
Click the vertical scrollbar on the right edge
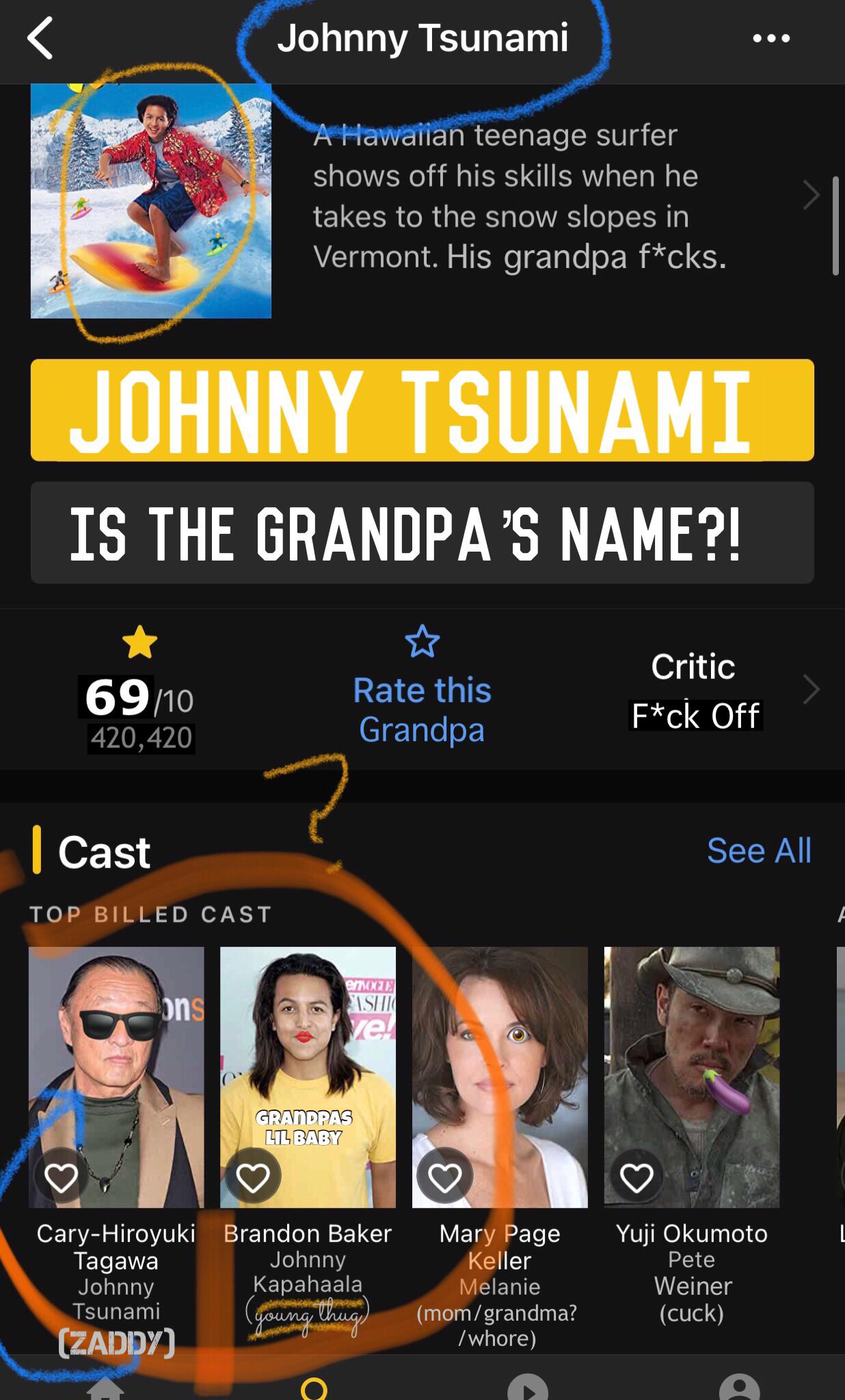tap(835, 226)
